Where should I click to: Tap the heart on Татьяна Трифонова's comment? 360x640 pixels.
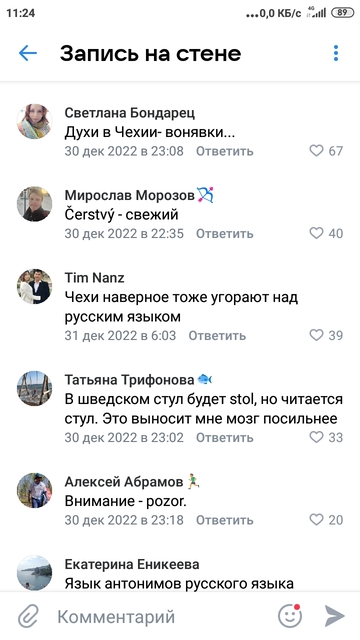[x=316, y=438]
